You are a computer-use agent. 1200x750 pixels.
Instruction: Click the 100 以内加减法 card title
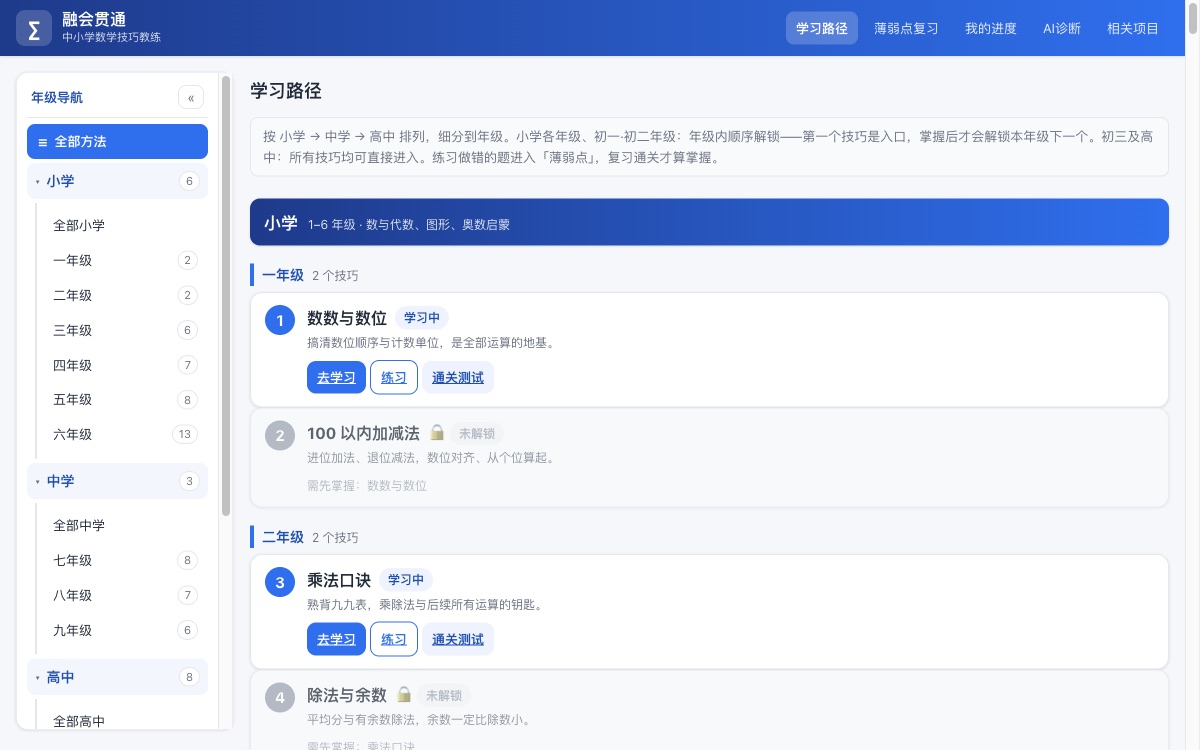pos(363,433)
